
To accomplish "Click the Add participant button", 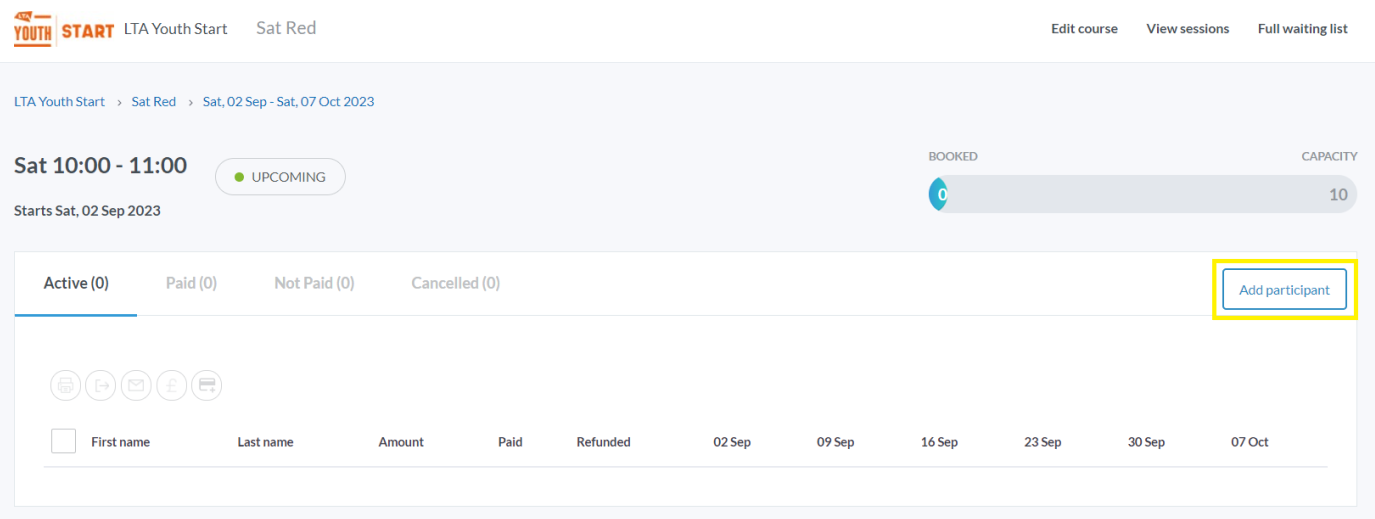I will (x=1285, y=290).
